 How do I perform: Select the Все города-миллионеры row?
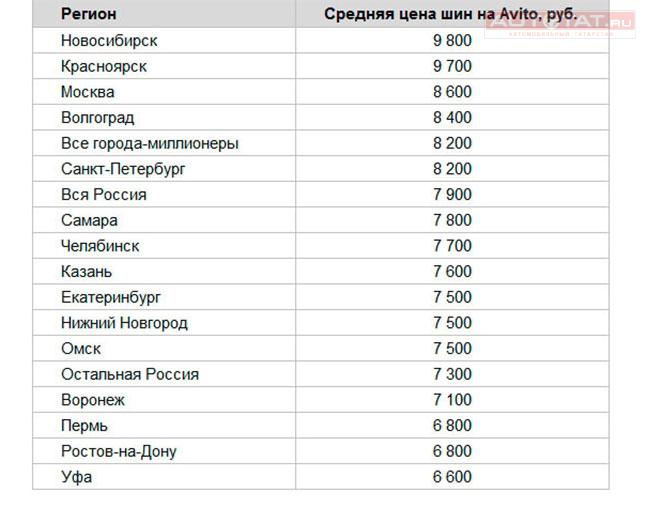pos(321,143)
